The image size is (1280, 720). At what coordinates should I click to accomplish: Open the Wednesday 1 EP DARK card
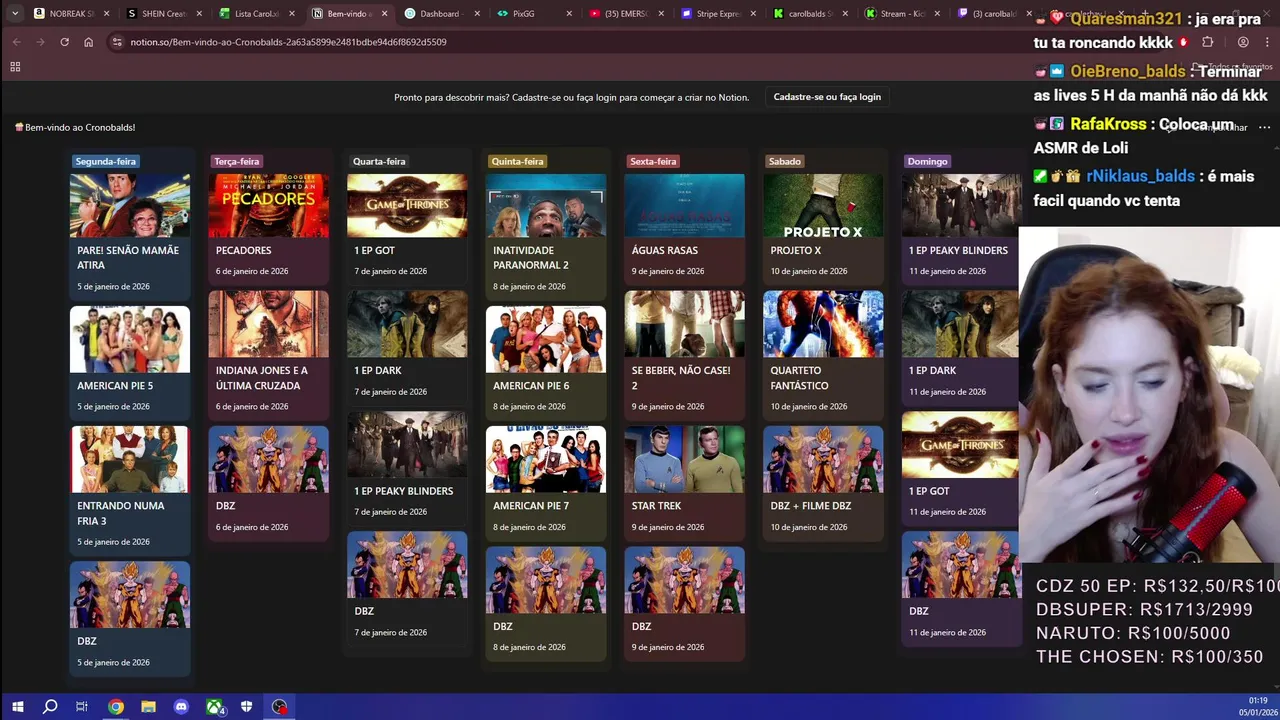click(x=407, y=347)
